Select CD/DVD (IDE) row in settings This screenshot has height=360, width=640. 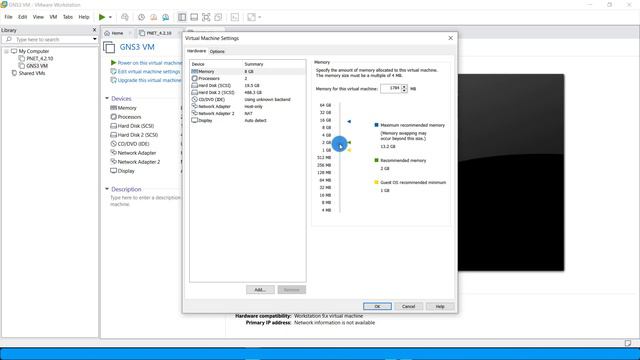click(x=248, y=100)
